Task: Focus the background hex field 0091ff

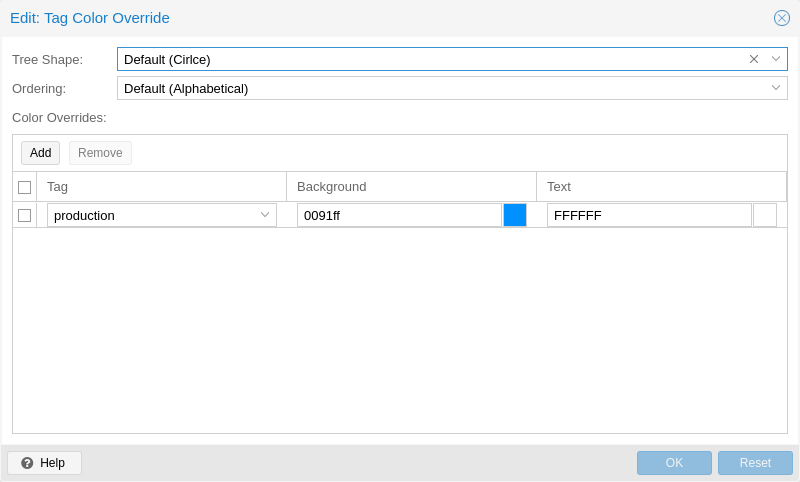Action: [398, 215]
